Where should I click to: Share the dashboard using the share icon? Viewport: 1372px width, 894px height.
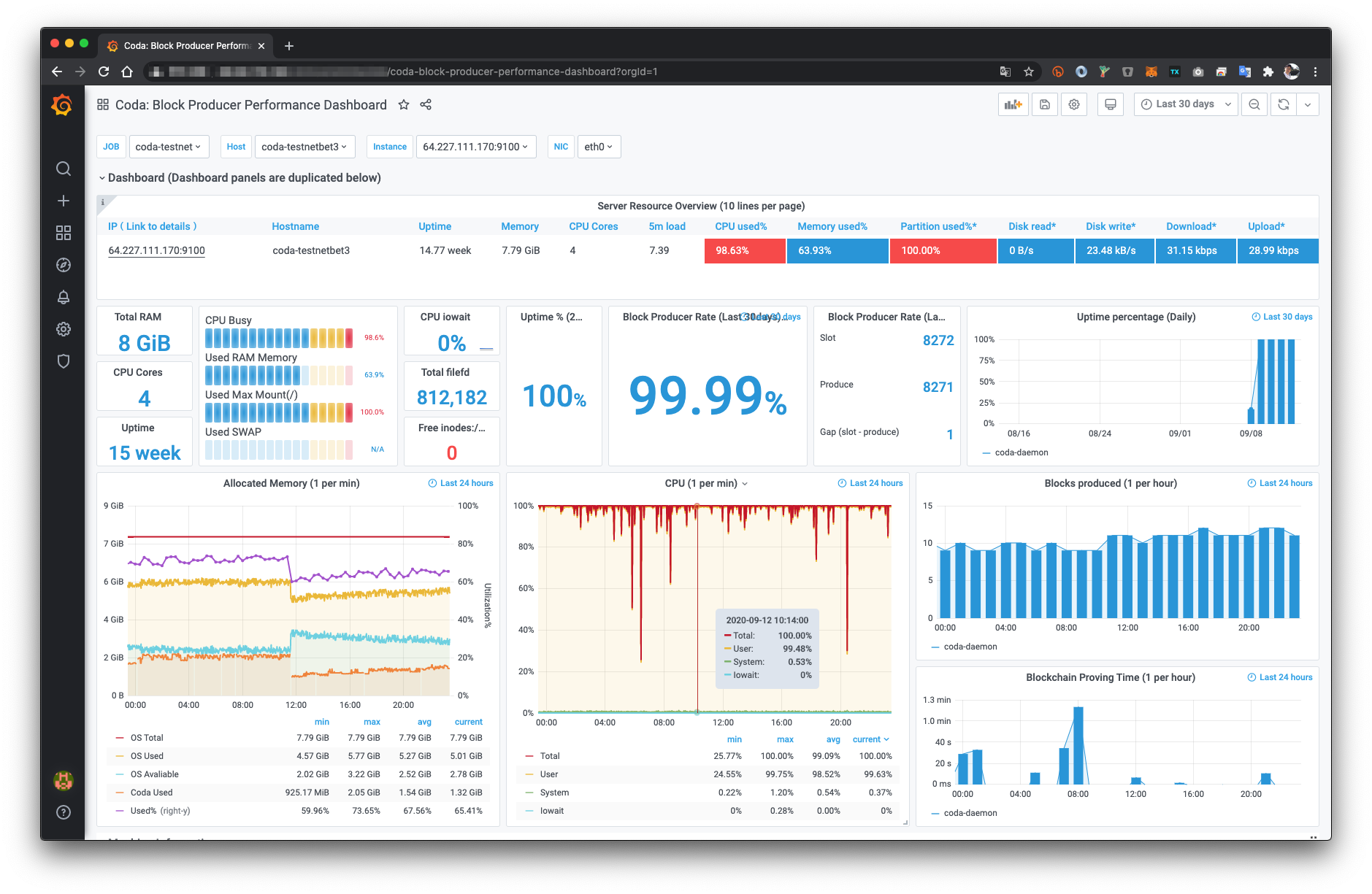(x=426, y=104)
